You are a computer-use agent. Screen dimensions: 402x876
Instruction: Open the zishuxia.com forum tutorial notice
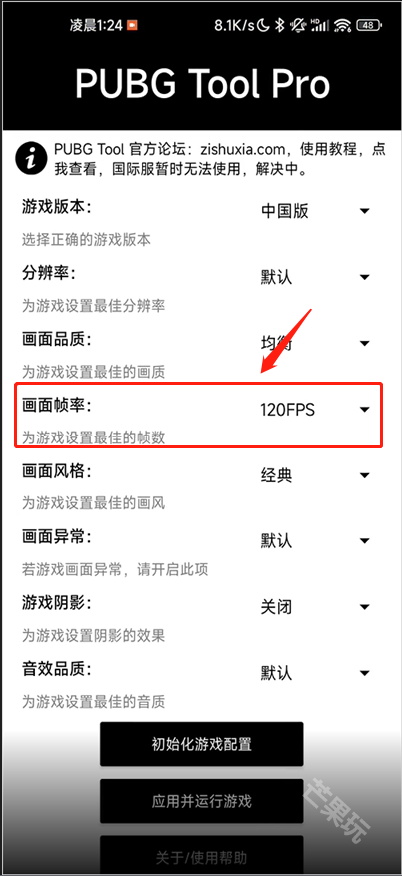[x=219, y=159]
